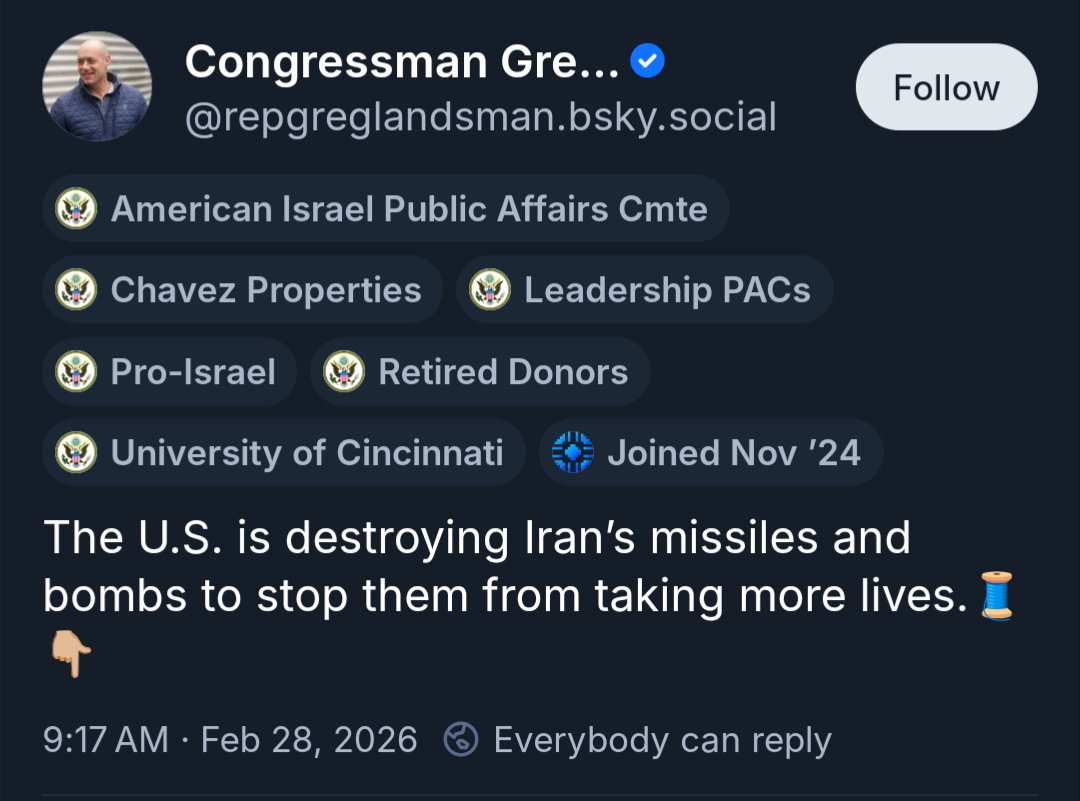Click seal icon on Retired Donors tag
This screenshot has height=801, width=1080.
click(344, 372)
